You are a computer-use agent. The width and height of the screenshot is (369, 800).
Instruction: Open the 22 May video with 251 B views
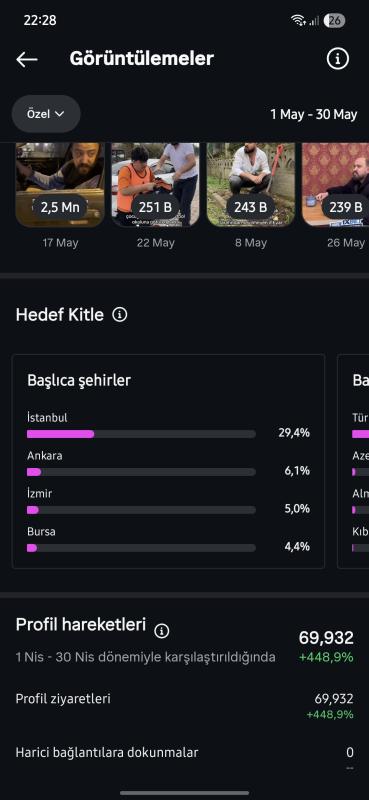click(155, 185)
